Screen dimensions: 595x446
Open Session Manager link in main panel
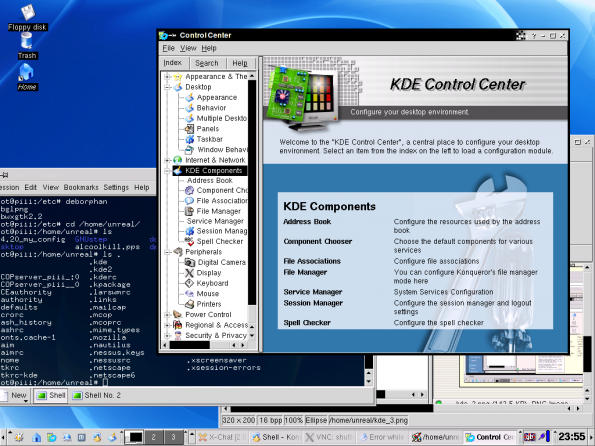pos(313,303)
